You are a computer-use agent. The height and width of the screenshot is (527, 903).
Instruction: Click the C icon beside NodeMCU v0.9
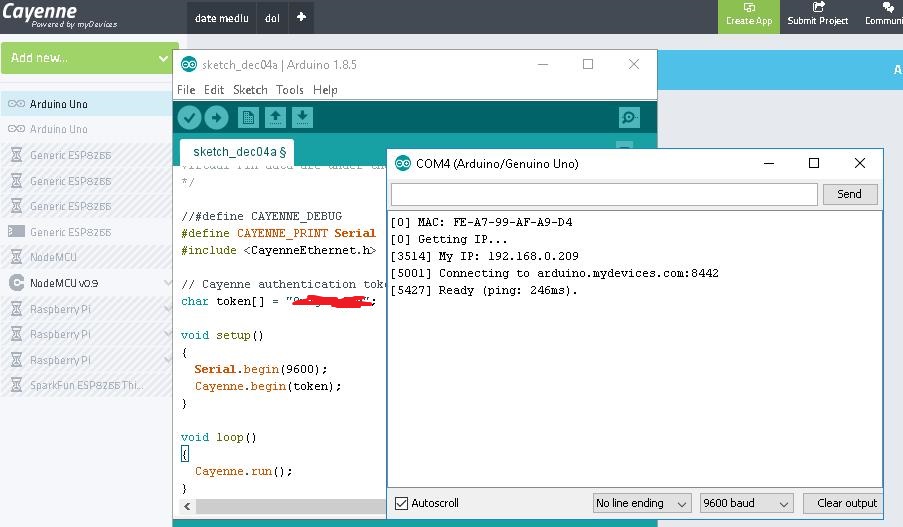pyautogui.click(x=17, y=283)
